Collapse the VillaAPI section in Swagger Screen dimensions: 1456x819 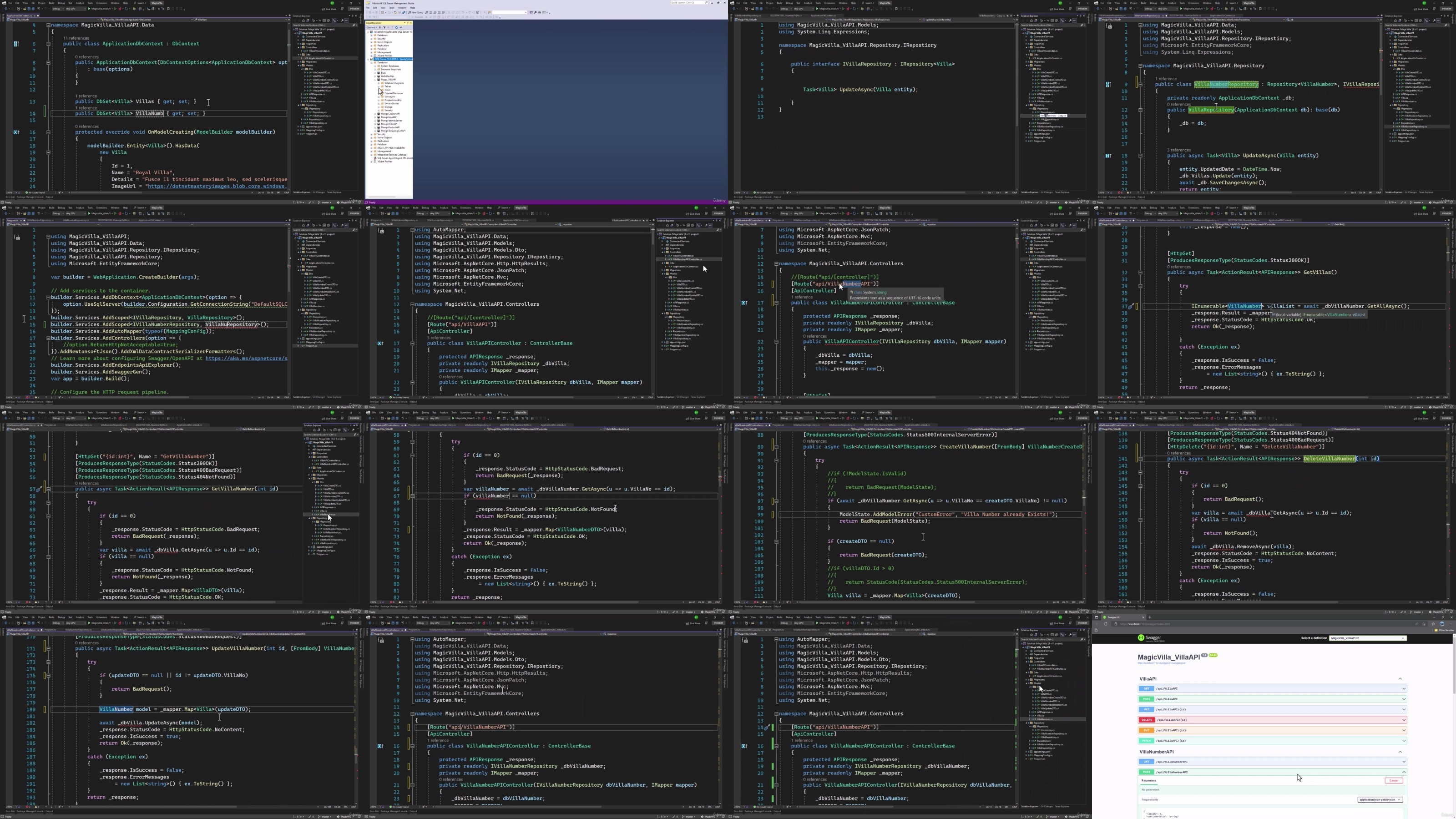(1400, 679)
